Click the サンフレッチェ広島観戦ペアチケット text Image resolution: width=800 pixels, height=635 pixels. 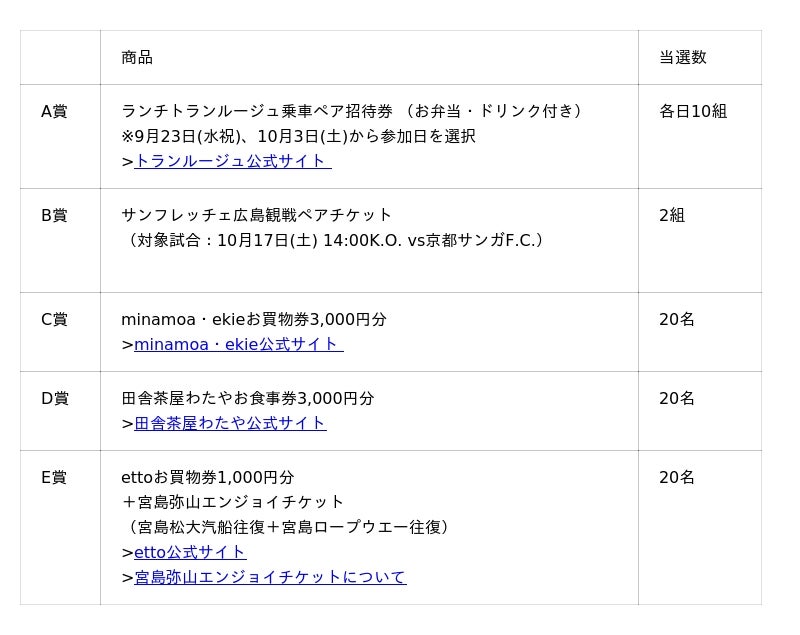pos(257,215)
